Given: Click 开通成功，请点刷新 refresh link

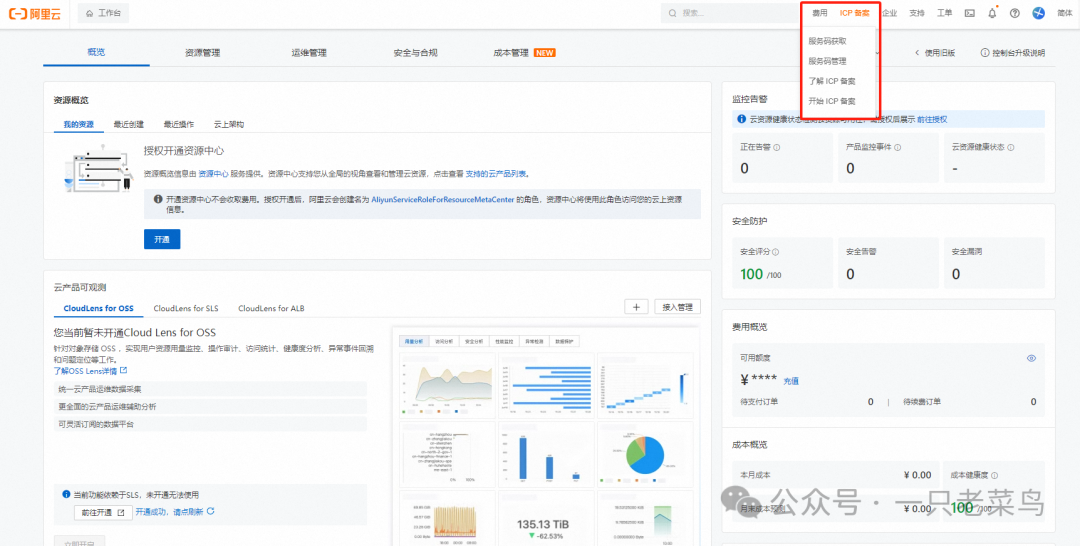Looking at the screenshot, I should pos(169,512).
